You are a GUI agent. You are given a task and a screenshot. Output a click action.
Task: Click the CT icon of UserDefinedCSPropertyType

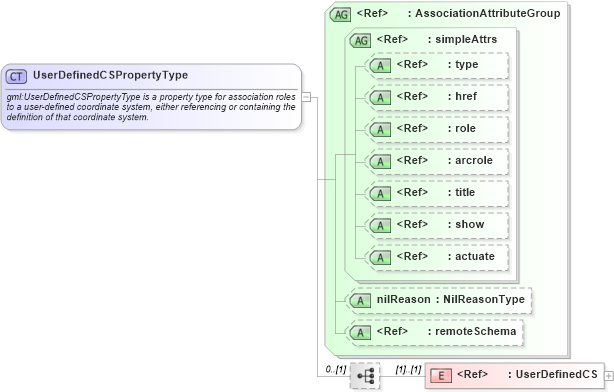[16, 76]
